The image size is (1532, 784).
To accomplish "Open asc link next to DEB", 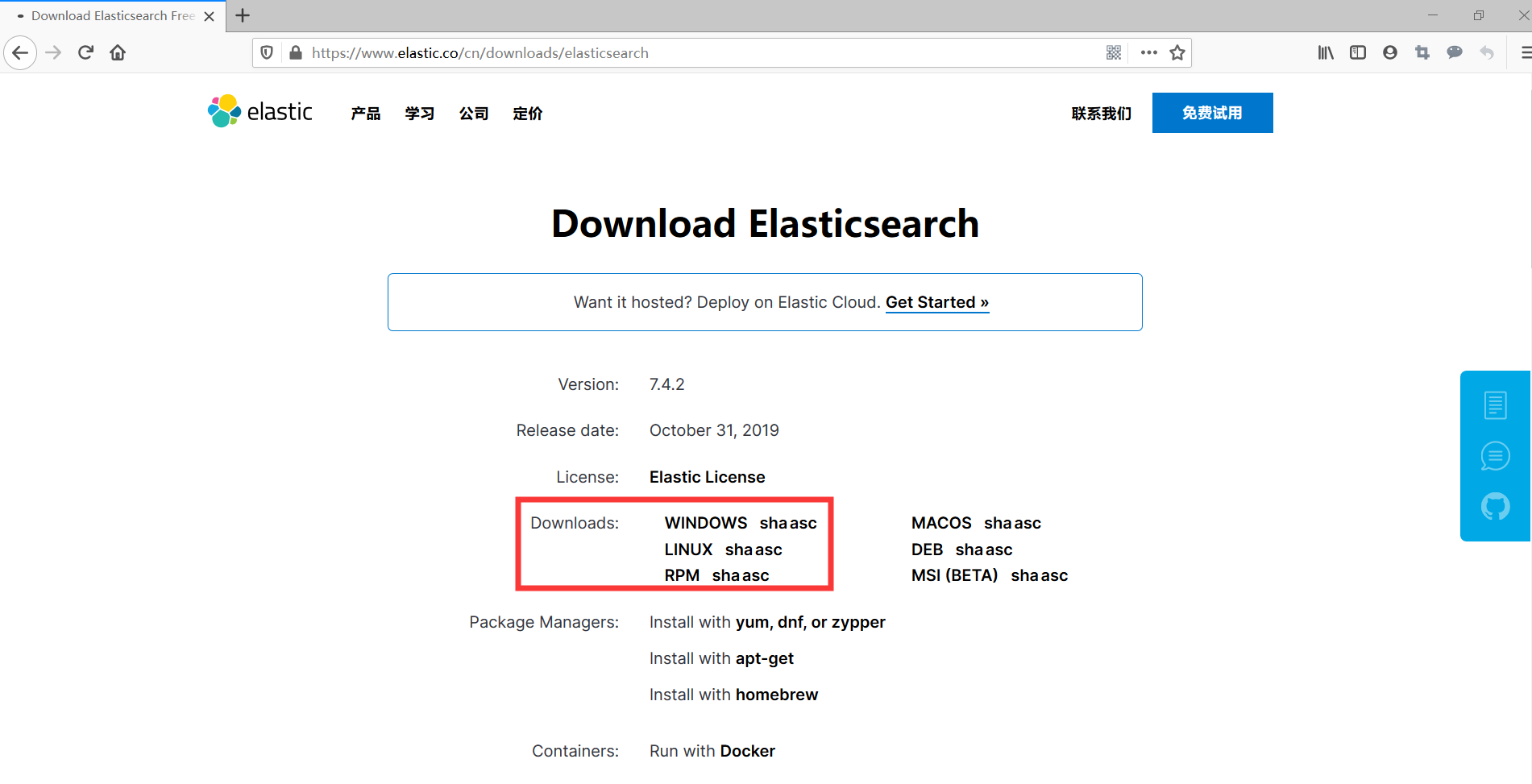I will [x=999, y=550].
